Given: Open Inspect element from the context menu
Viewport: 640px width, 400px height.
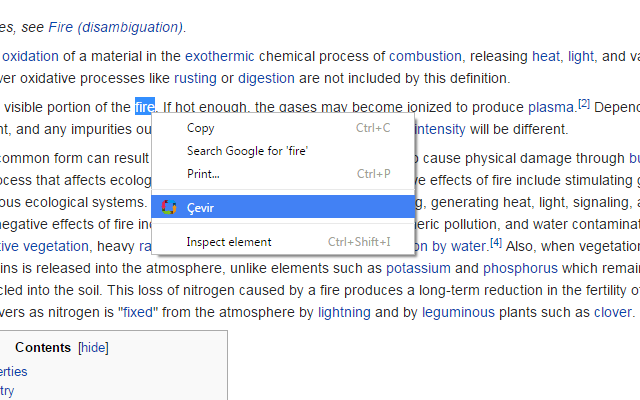Looking at the screenshot, I should tap(229, 242).
